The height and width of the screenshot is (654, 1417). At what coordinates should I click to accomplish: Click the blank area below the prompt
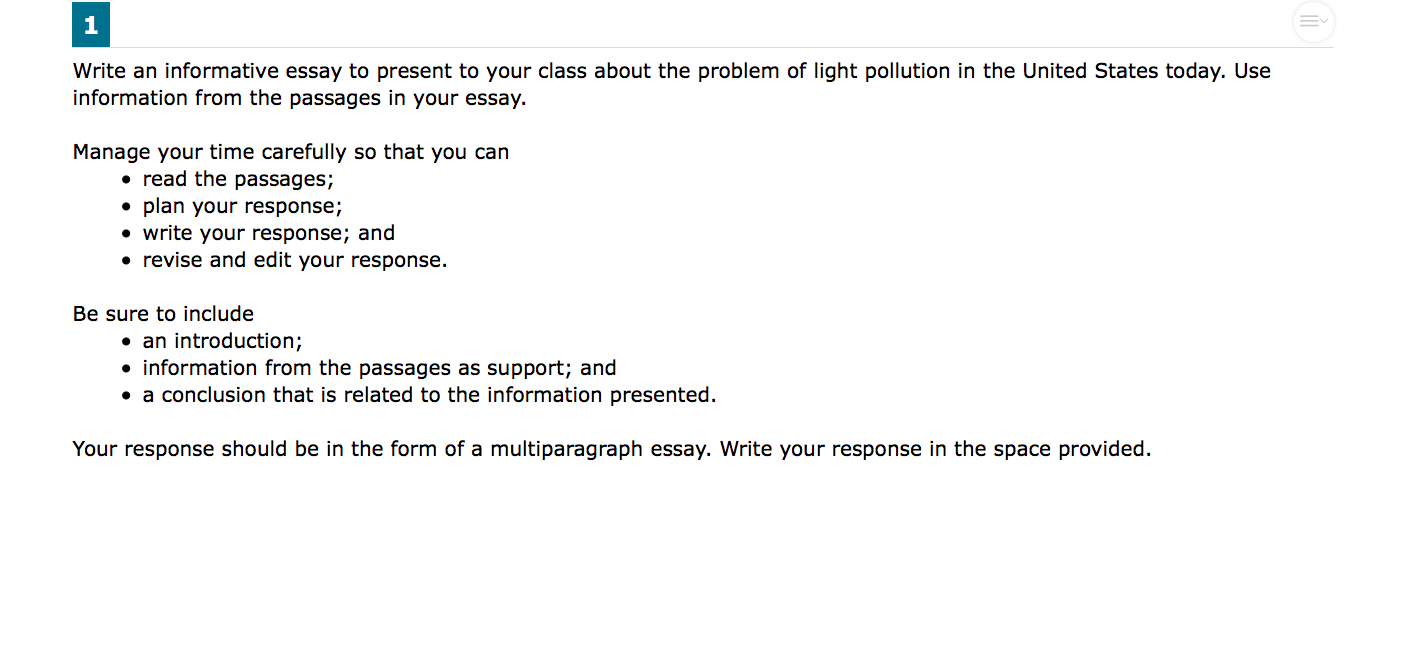coord(700,560)
